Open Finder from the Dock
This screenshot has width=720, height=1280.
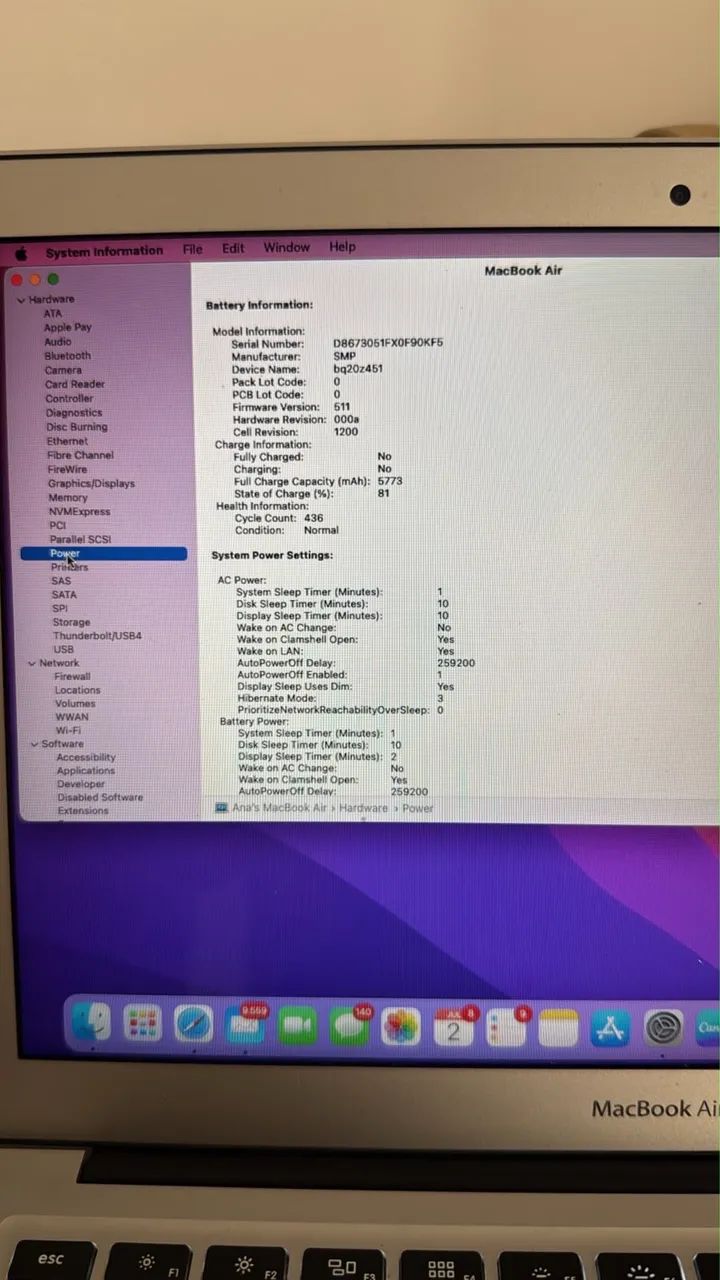(x=90, y=1024)
